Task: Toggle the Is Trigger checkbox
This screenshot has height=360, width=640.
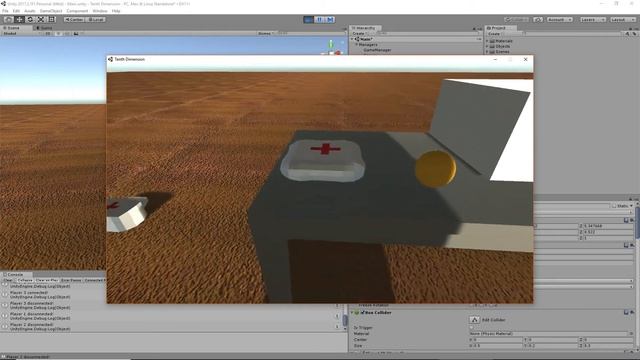Action: 471,327
